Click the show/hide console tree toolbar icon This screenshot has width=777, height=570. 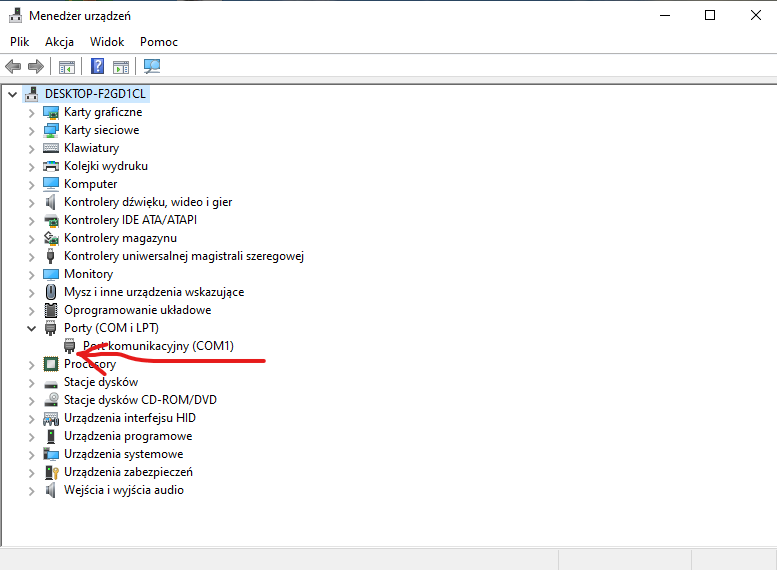pos(67,67)
